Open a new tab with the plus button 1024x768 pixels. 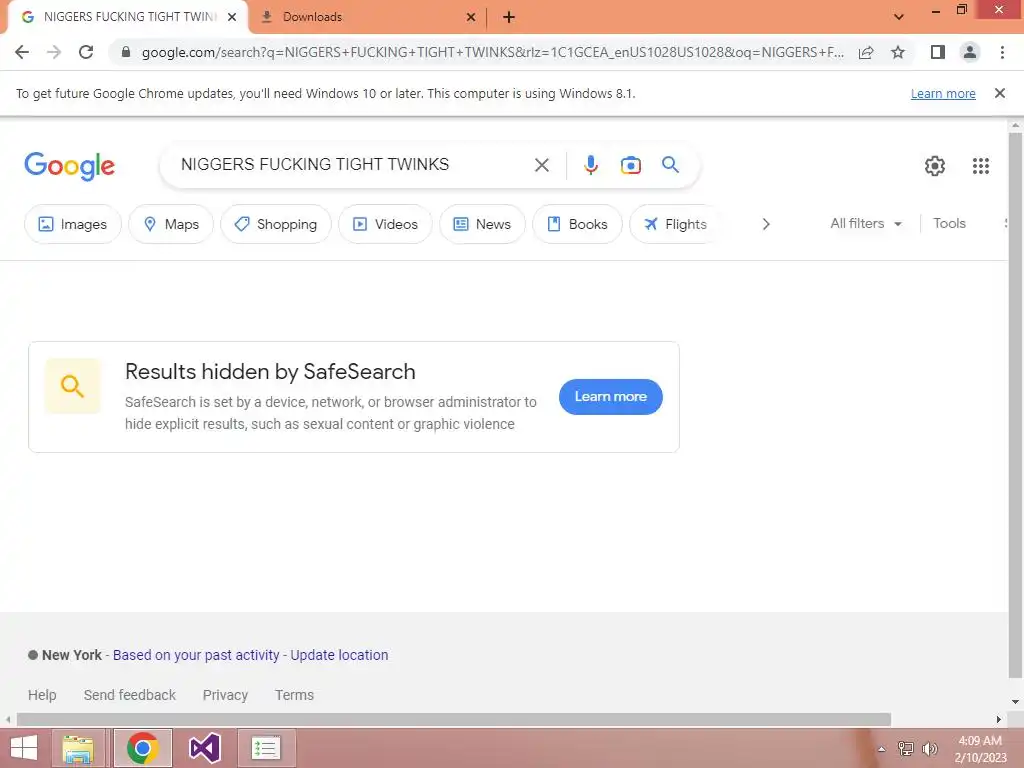(x=509, y=17)
